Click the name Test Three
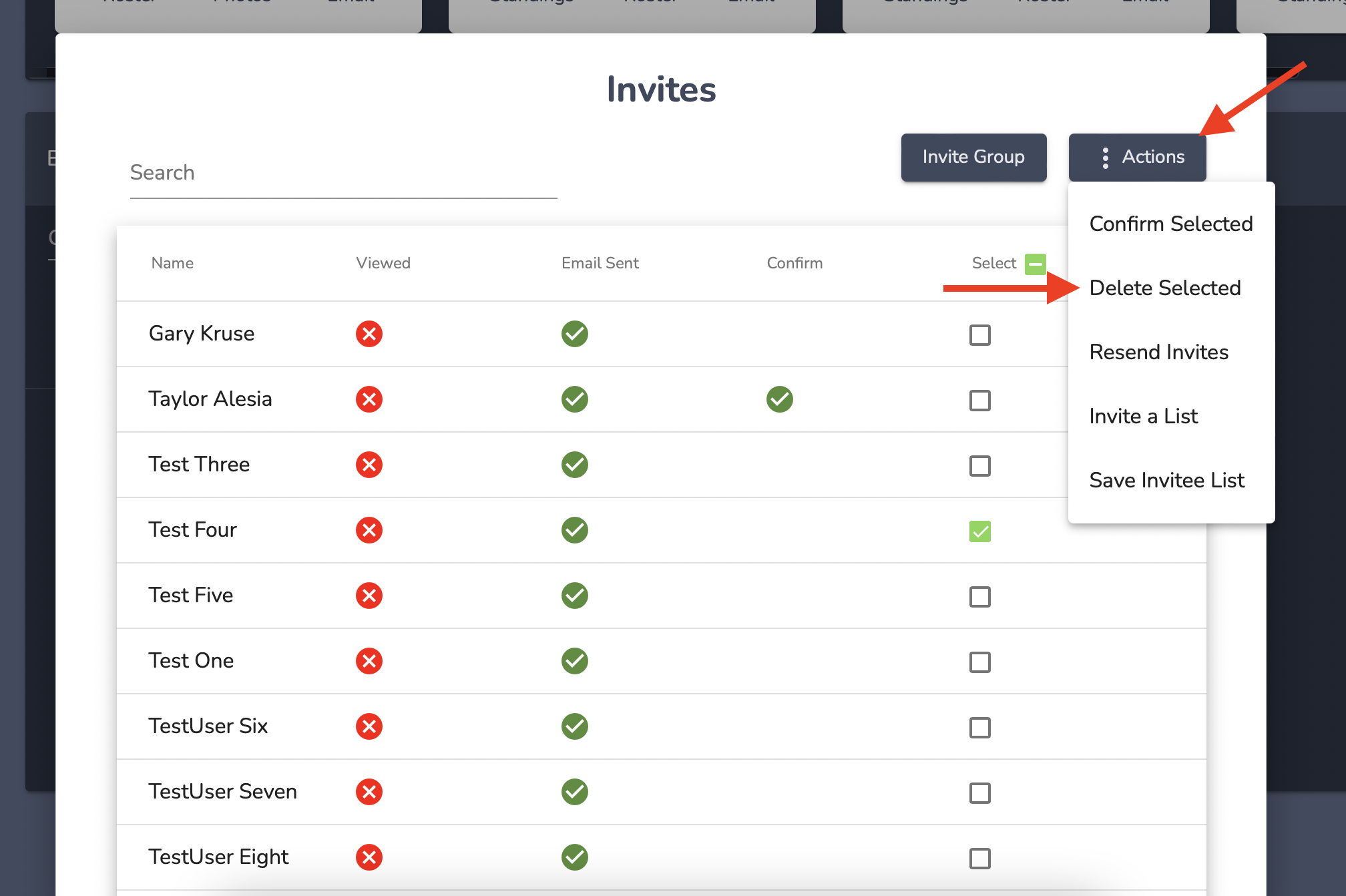The height and width of the screenshot is (896, 1346). tap(199, 464)
